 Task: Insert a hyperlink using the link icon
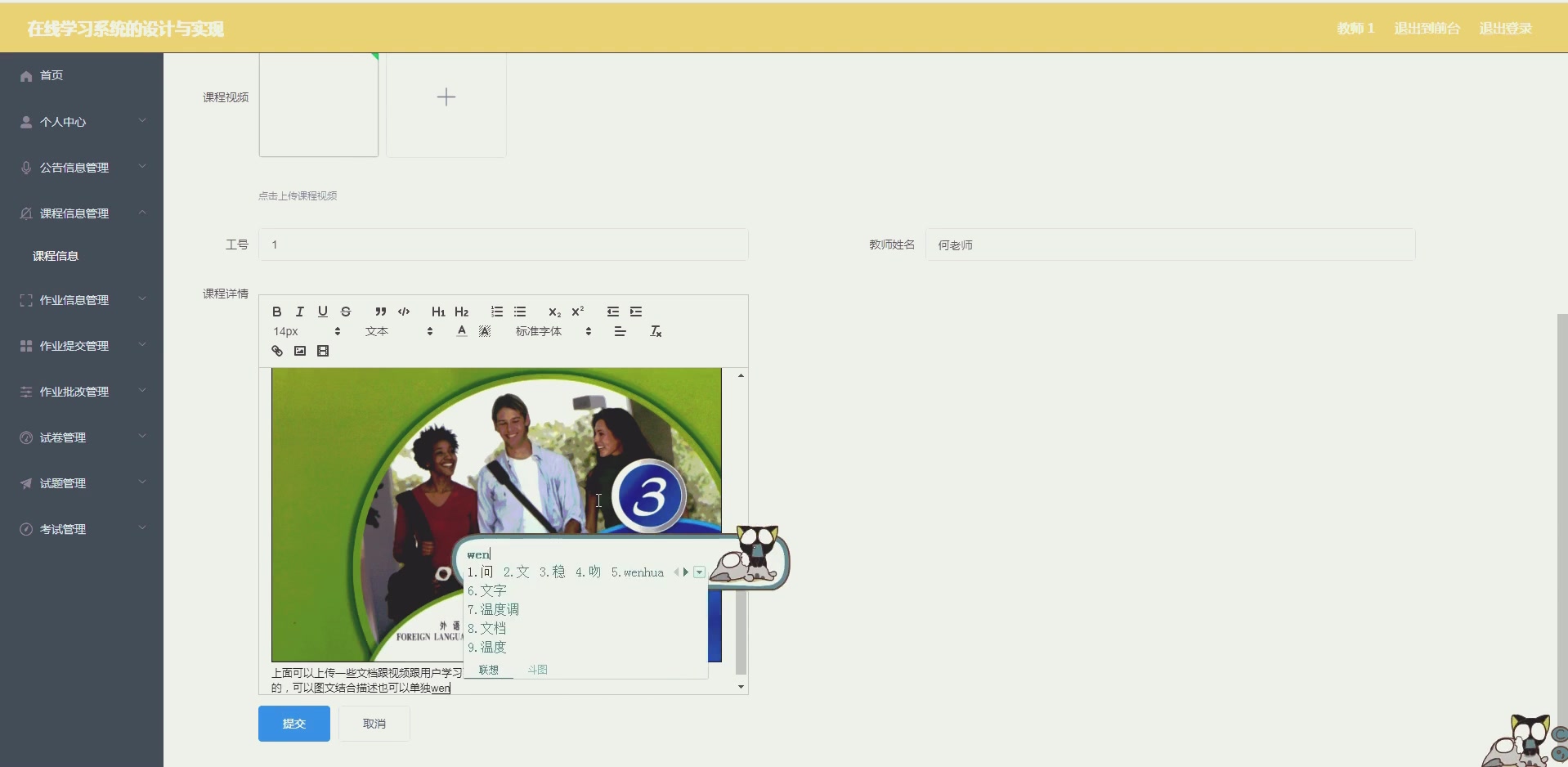pos(276,350)
